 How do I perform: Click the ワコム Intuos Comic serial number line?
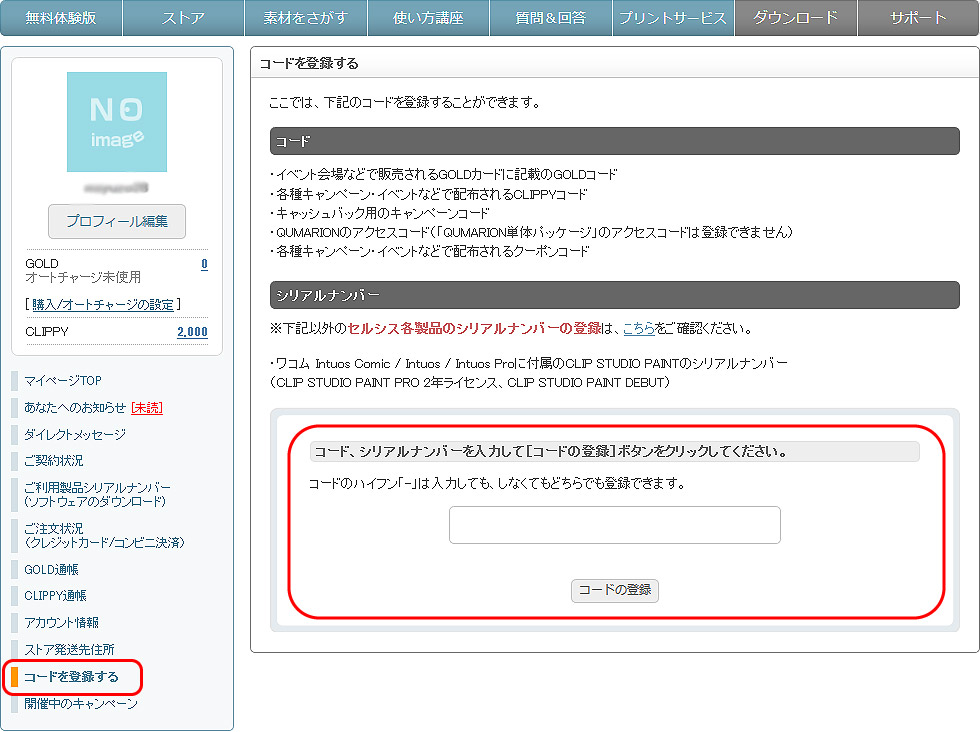click(529, 364)
